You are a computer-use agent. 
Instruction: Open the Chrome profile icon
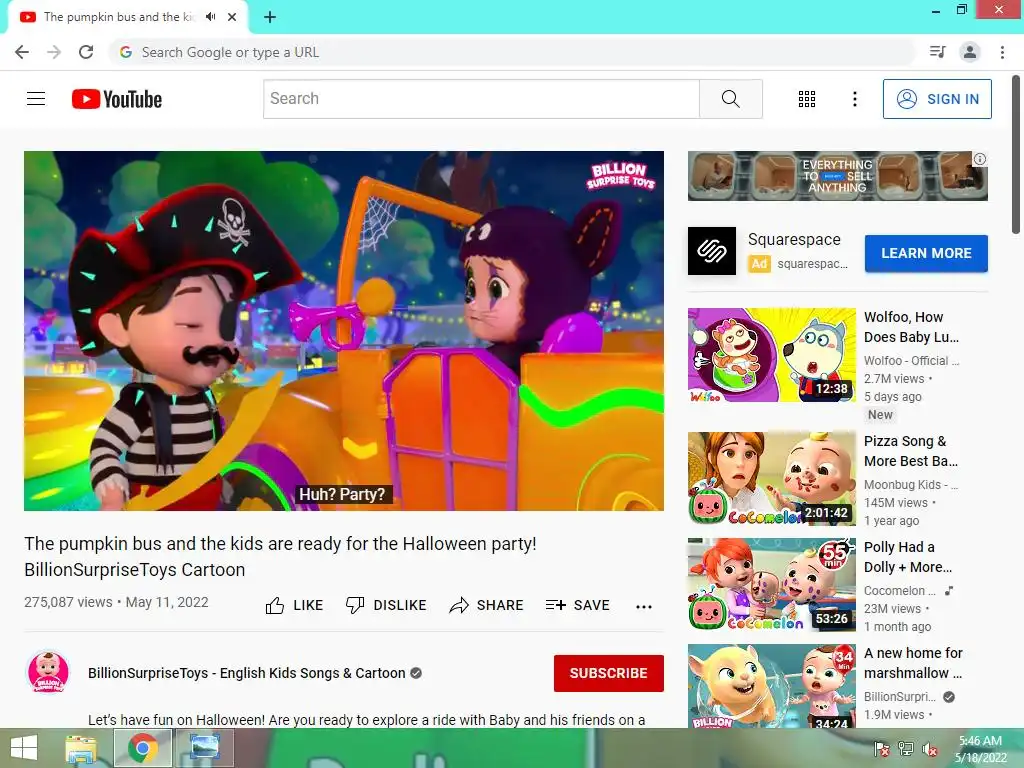click(x=970, y=52)
